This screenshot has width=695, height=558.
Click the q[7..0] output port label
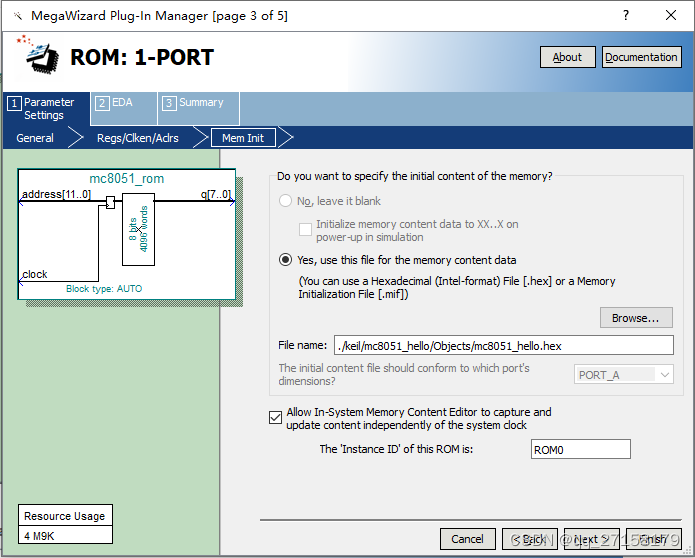click(216, 194)
